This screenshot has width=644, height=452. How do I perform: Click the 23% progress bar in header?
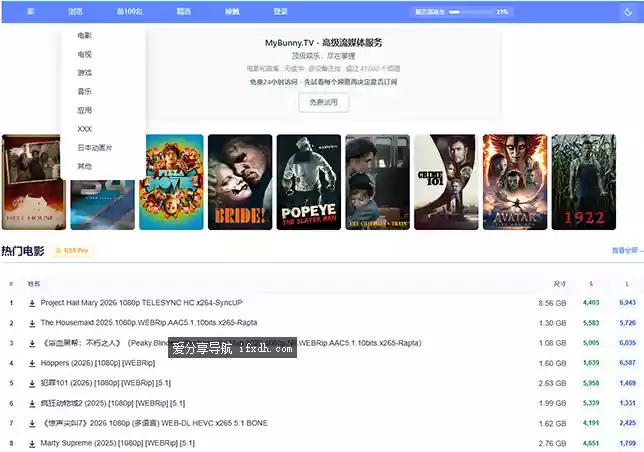pos(470,12)
